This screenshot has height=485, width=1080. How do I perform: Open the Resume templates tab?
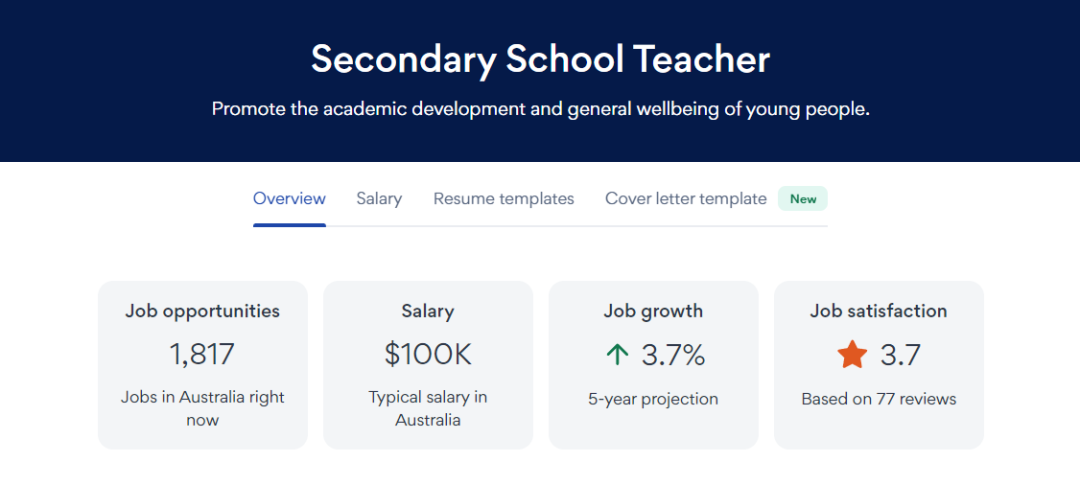pyautogui.click(x=503, y=199)
